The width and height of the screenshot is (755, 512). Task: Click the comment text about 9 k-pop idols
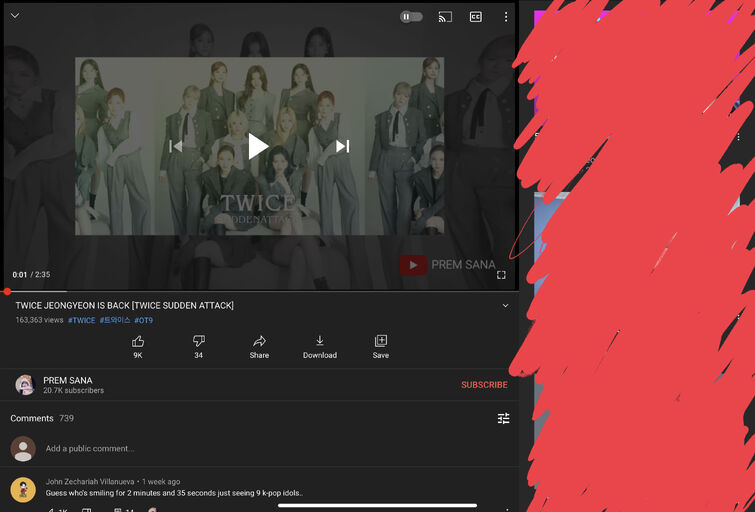coord(174,493)
